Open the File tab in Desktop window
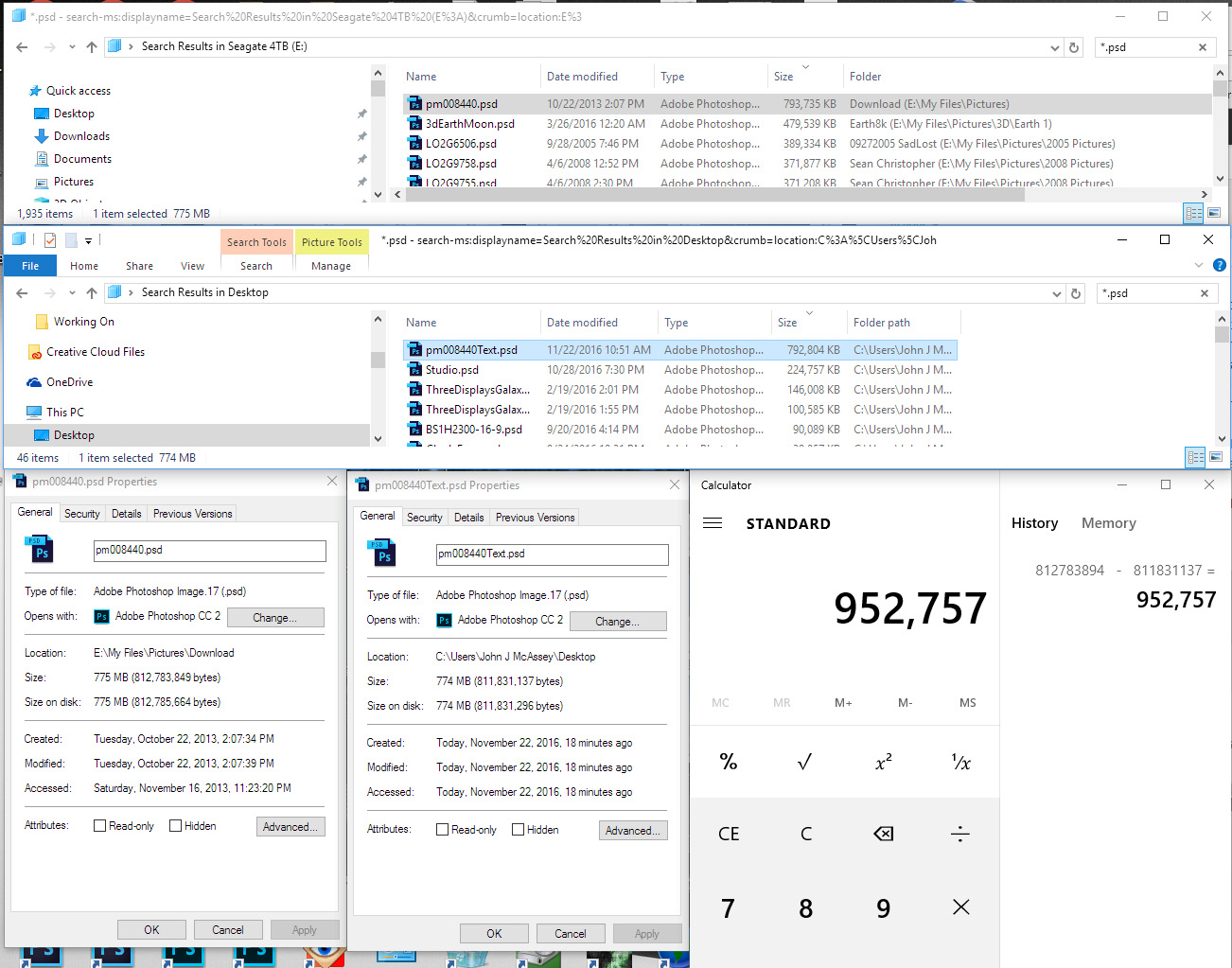1232x968 pixels. (x=30, y=266)
